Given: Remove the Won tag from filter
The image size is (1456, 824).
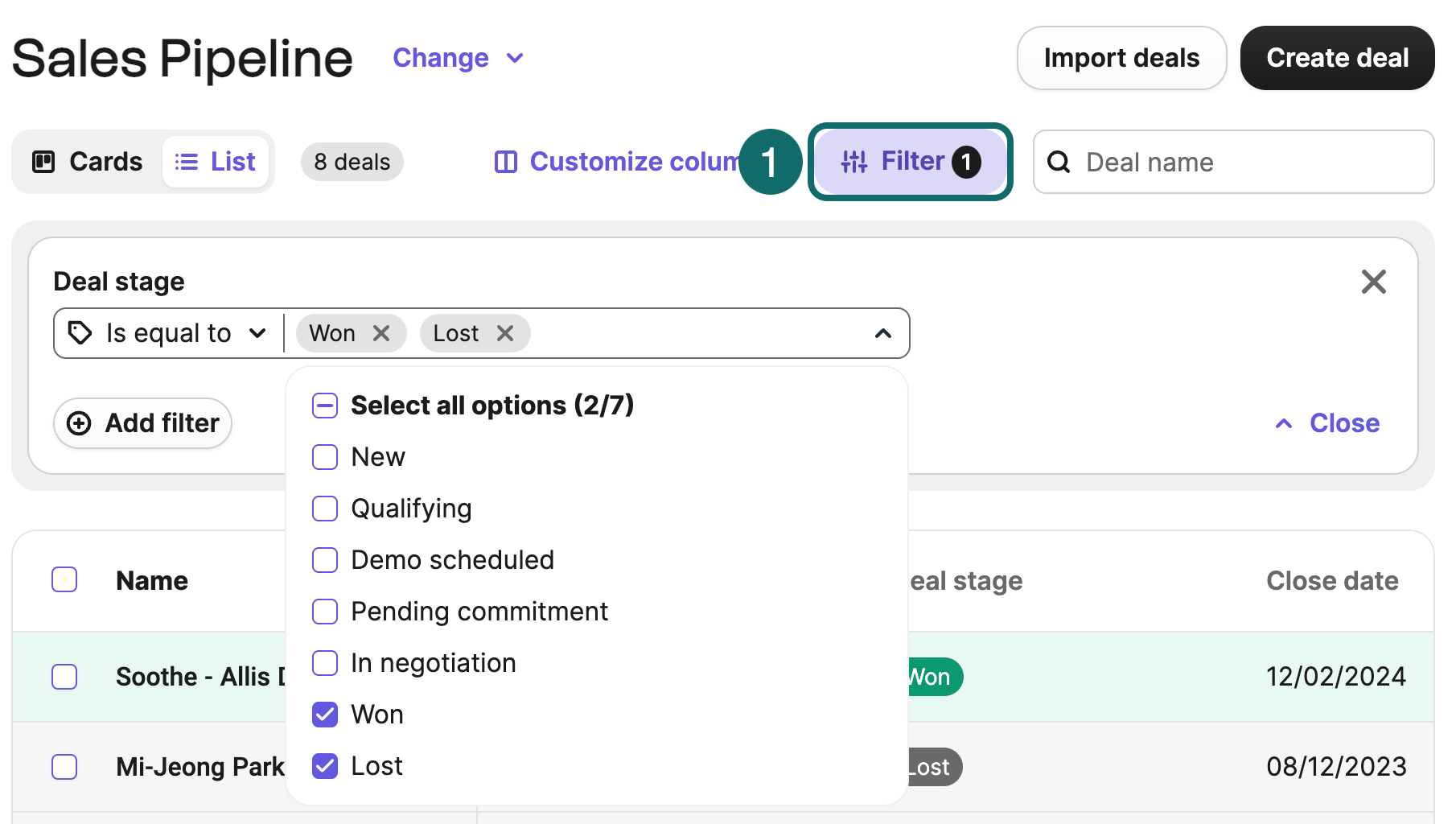Looking at the screenshot, I should pyautogui.click(x=381, y=333).
